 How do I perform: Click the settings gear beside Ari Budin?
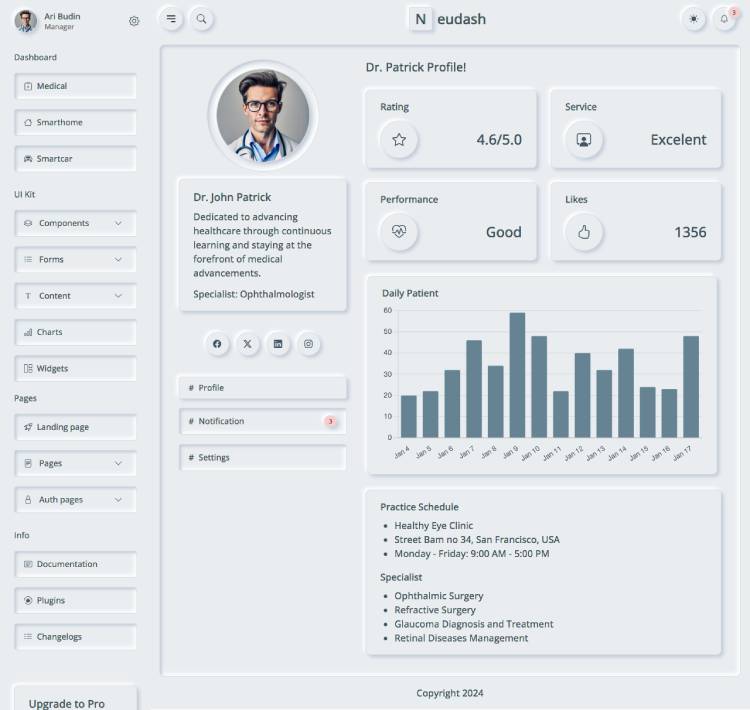[134, 21]
